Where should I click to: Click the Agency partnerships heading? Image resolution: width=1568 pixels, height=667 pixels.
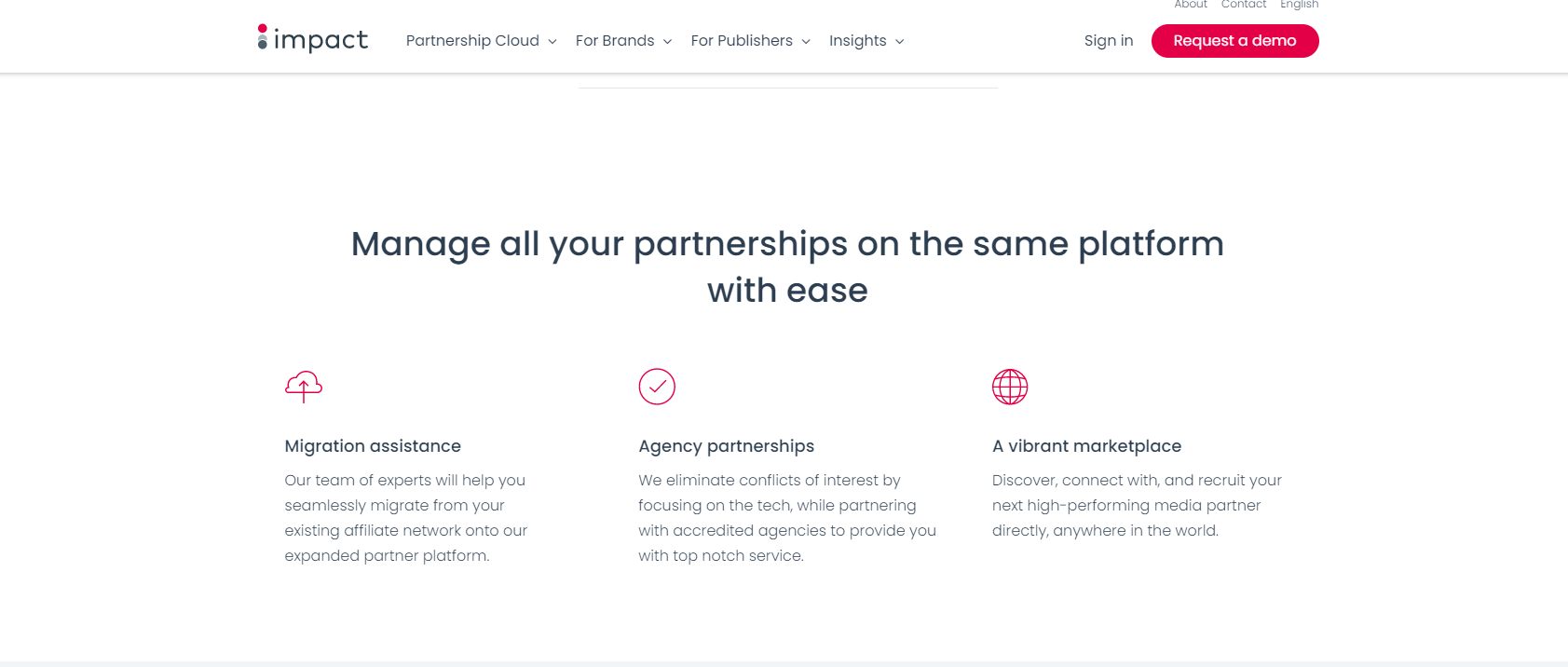click(727, 446)
